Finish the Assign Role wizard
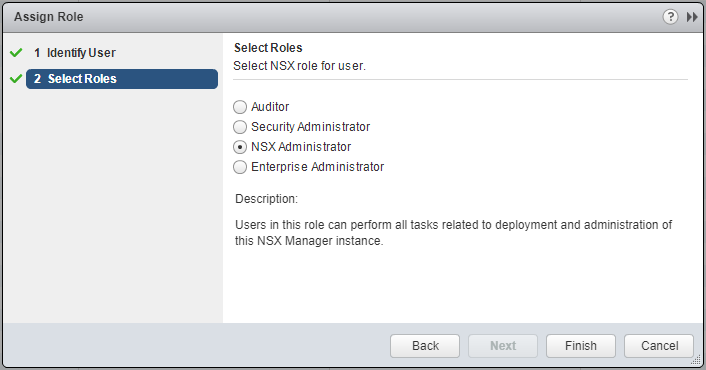The image size is (706, 370). (581, 346)
